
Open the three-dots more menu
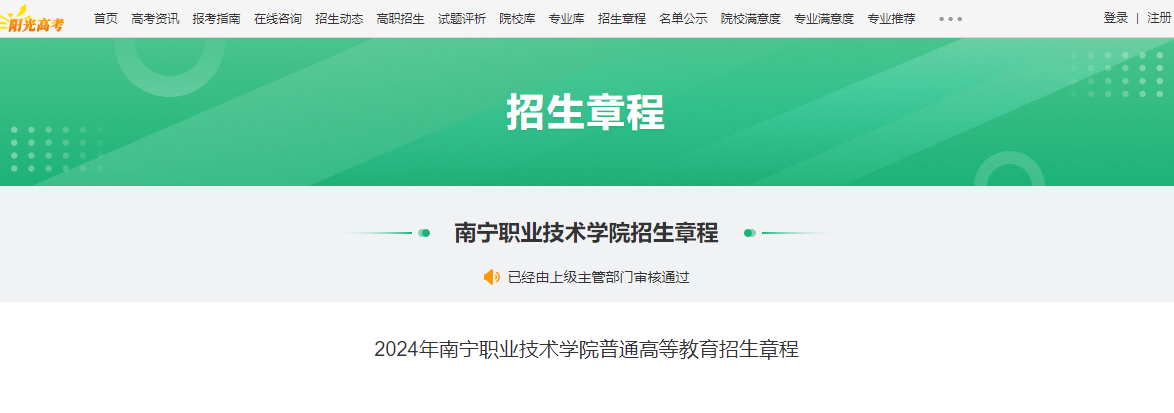click(x=950, y=19)
